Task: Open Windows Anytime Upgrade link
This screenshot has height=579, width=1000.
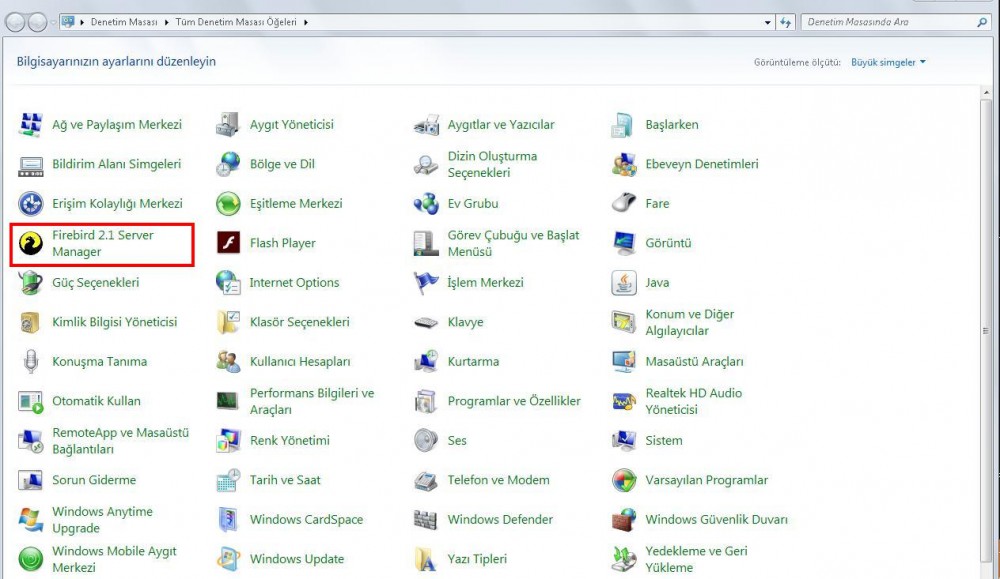Action: pos(102,520)
